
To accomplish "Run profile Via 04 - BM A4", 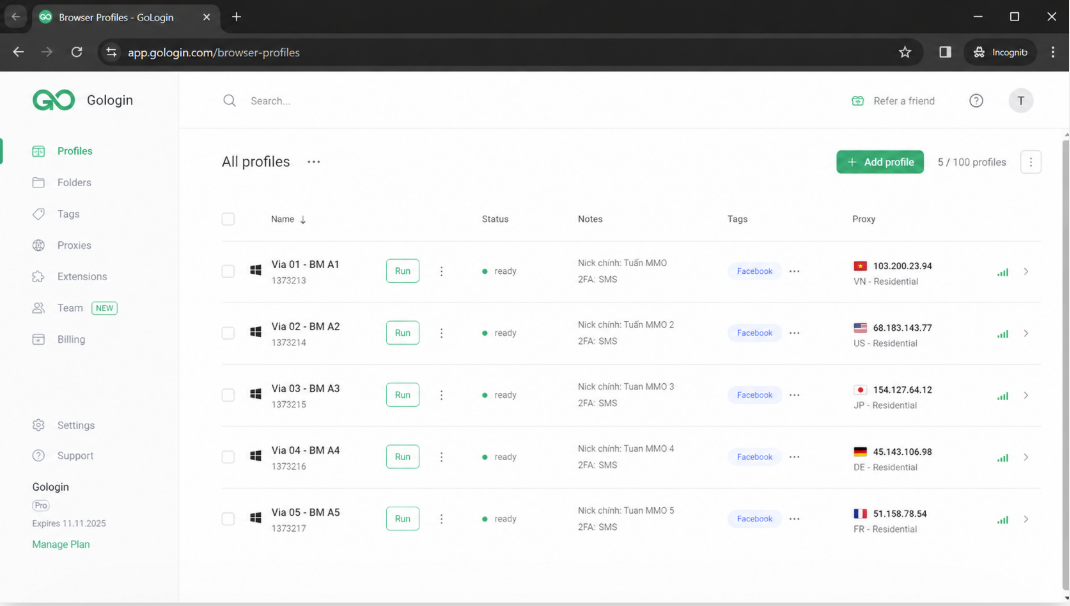I will [403, 457].
